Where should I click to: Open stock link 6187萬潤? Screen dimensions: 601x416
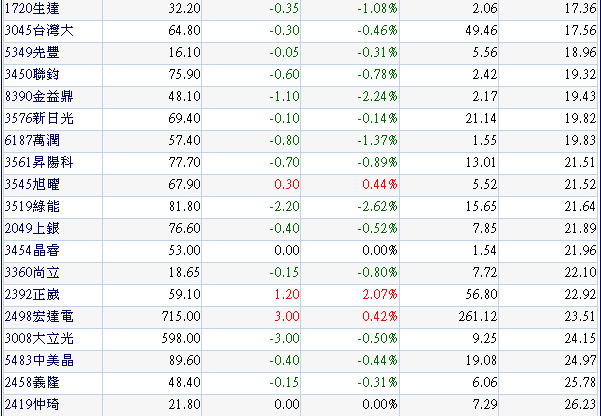click(x=32, y=140)
